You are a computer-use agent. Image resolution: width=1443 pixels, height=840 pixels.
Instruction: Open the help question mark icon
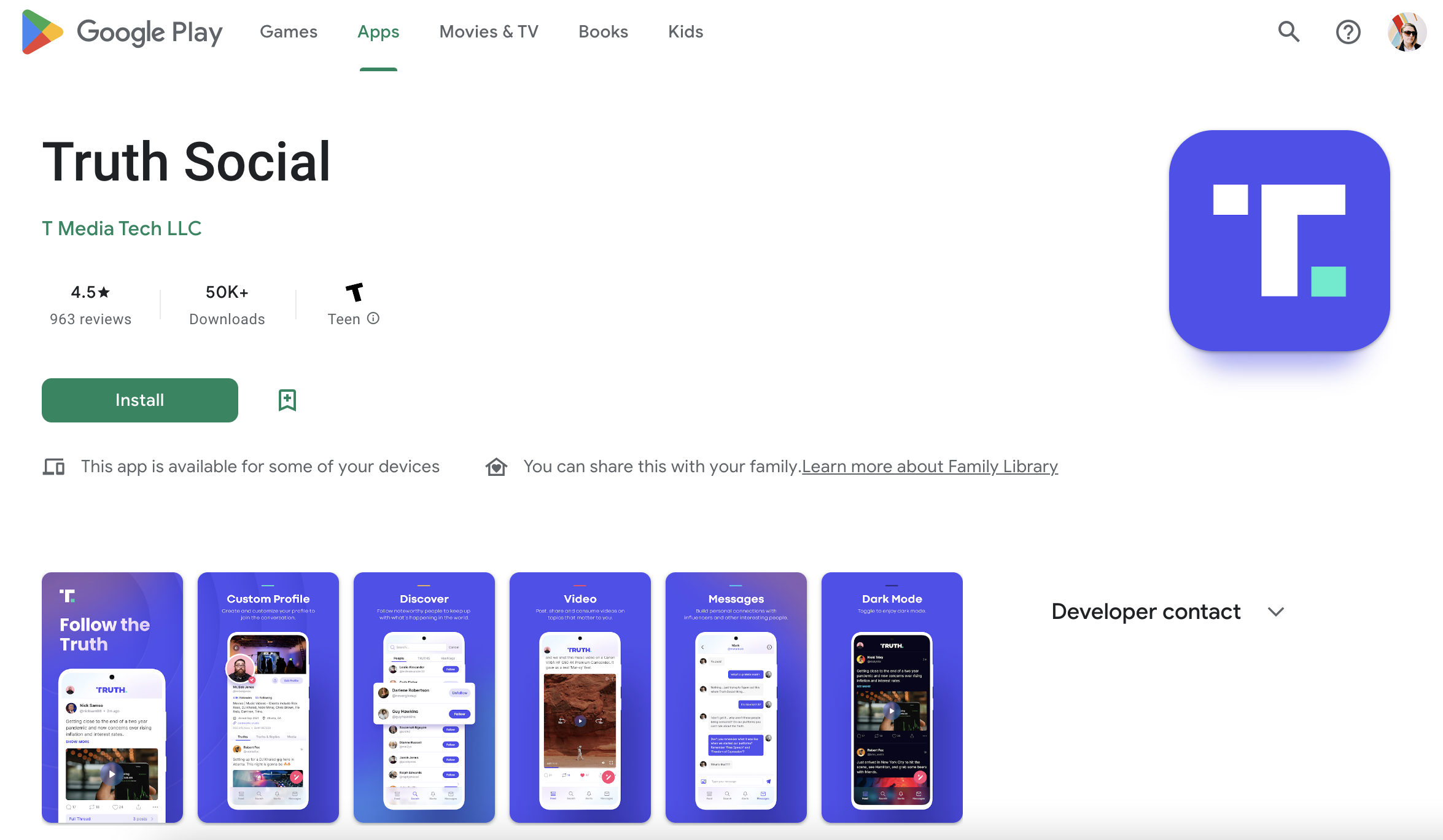1348,32
